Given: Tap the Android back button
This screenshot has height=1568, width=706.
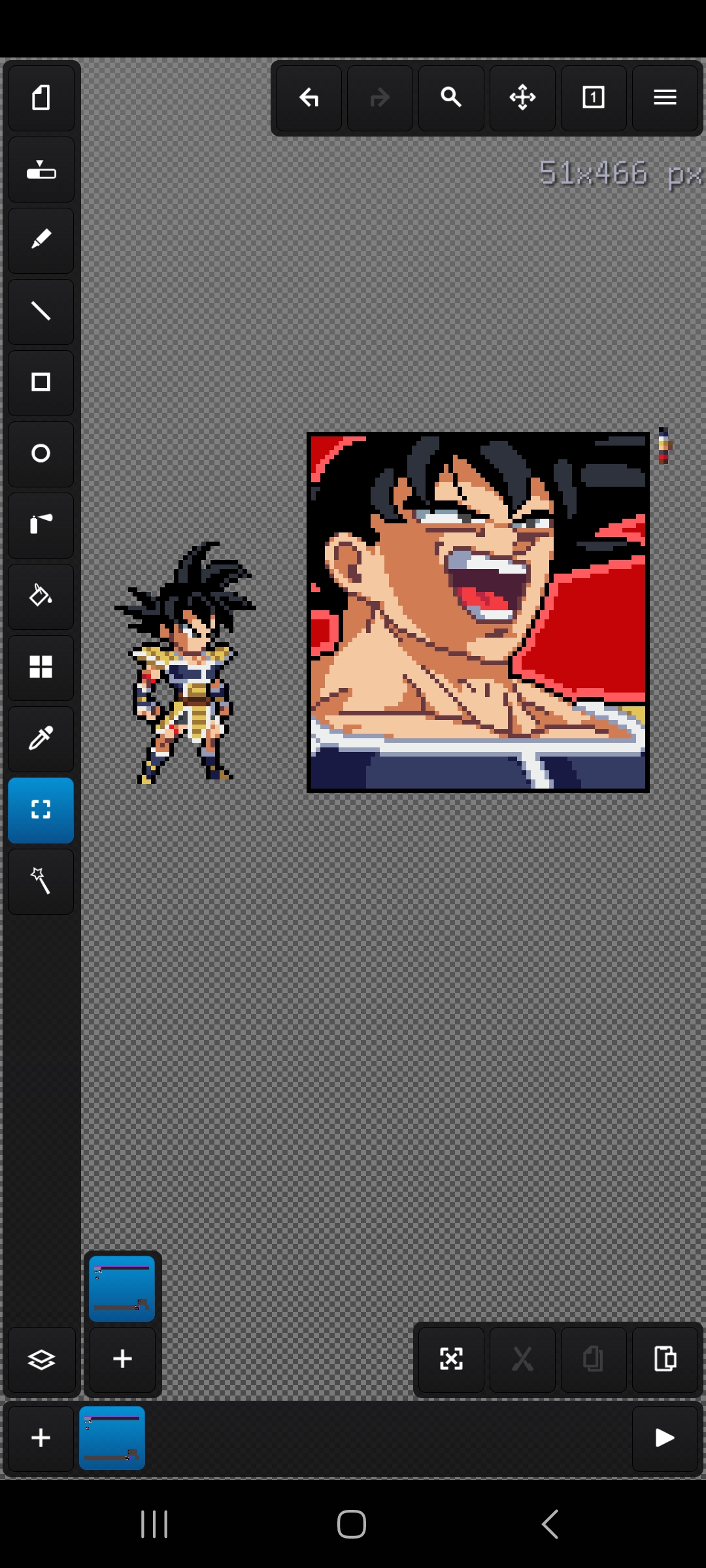Looking at the screenshot, I should point(550,1524).
